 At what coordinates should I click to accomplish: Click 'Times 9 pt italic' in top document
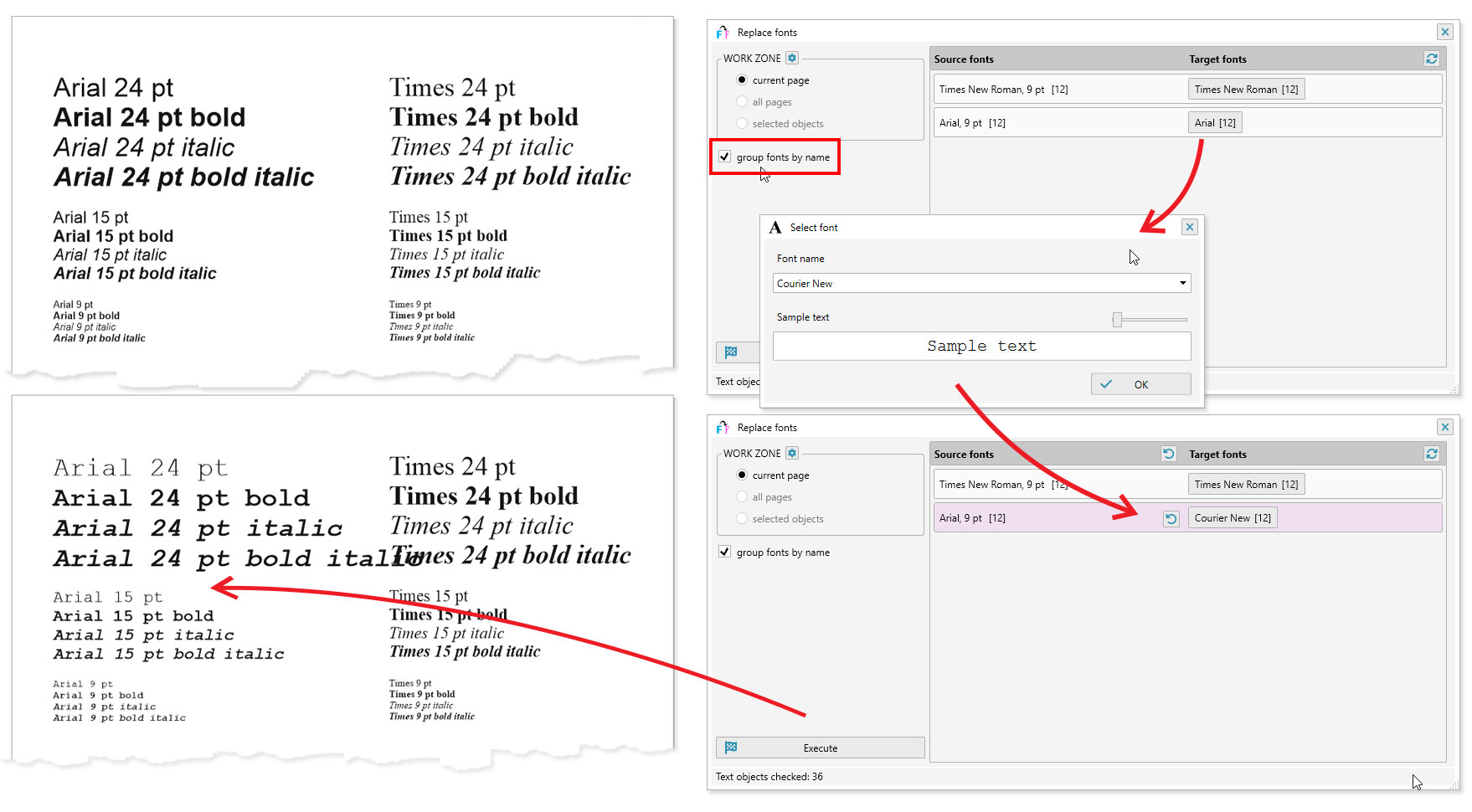420,327
